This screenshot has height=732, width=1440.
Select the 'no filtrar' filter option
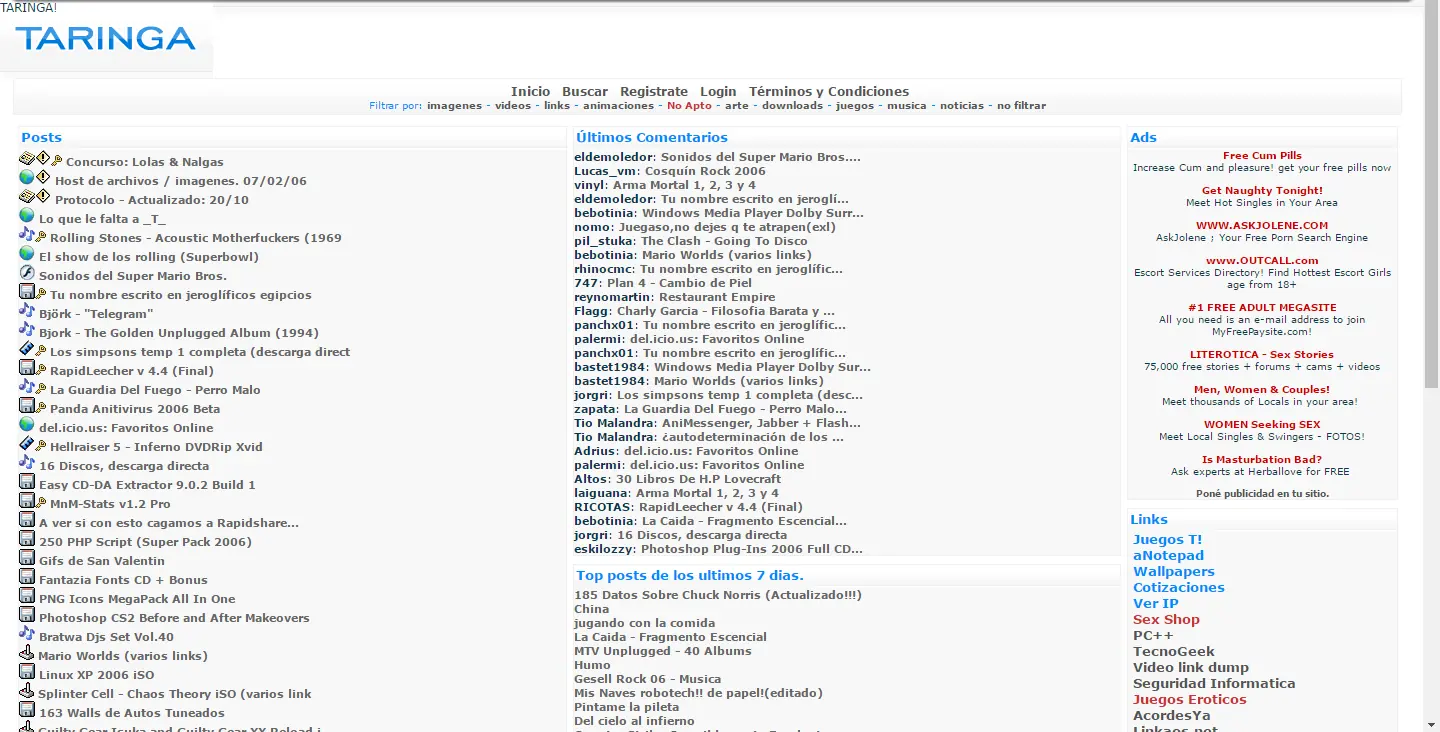click(1022, 106)
